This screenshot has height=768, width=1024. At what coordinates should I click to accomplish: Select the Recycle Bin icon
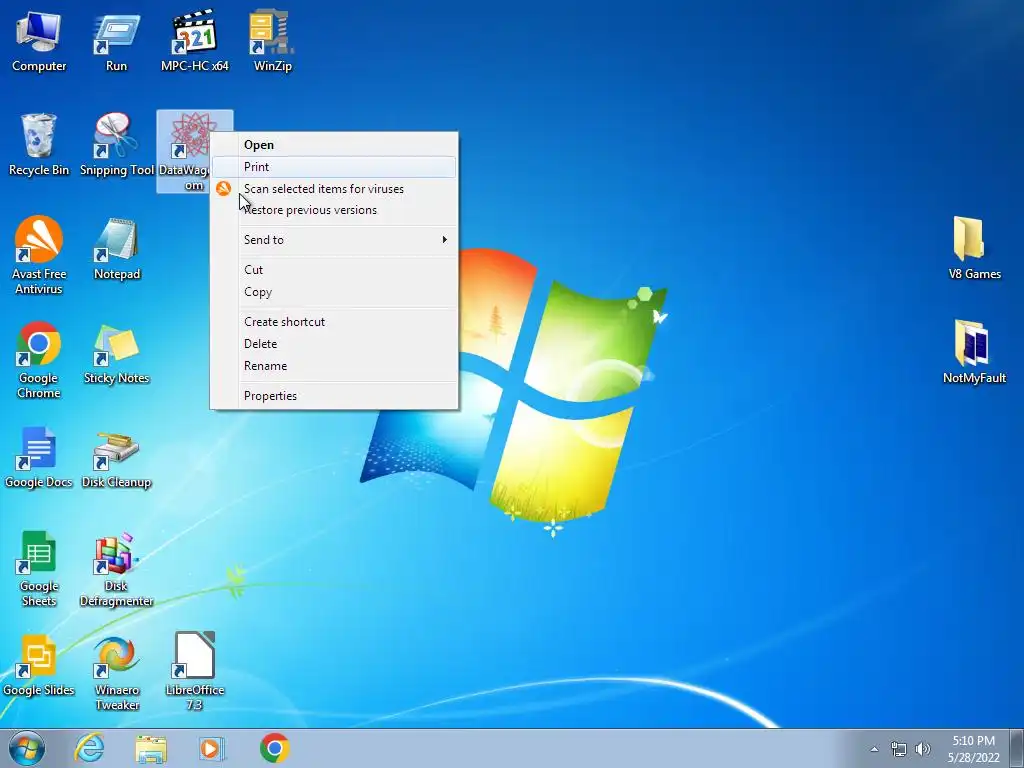39,145
